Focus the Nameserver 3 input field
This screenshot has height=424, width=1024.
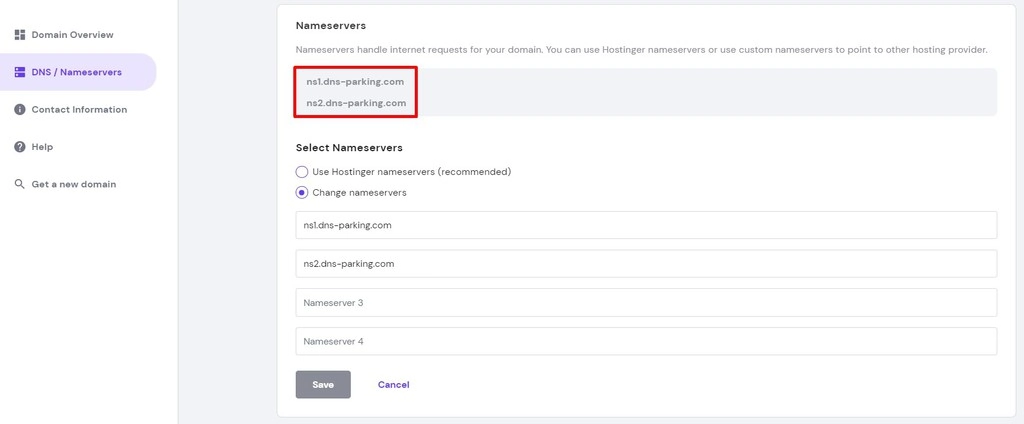tap(646, 302)
